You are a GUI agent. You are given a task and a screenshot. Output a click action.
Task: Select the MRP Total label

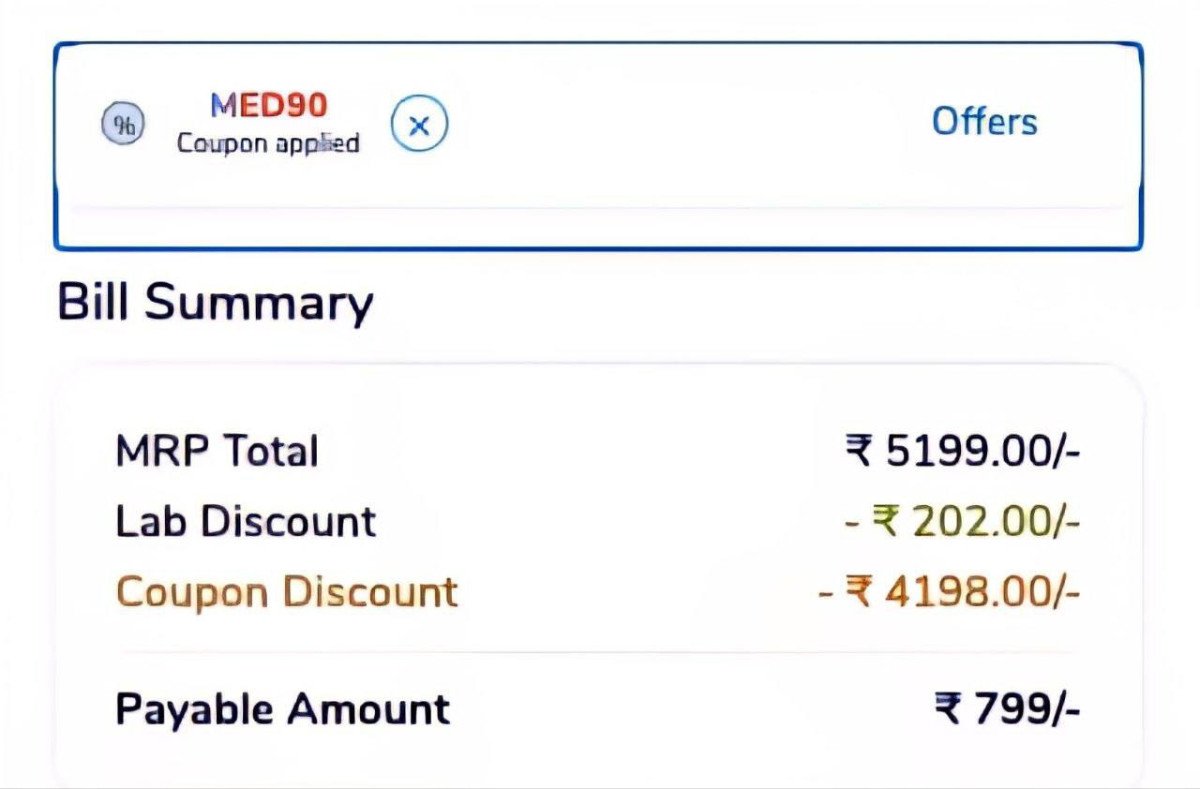(217, 452)
